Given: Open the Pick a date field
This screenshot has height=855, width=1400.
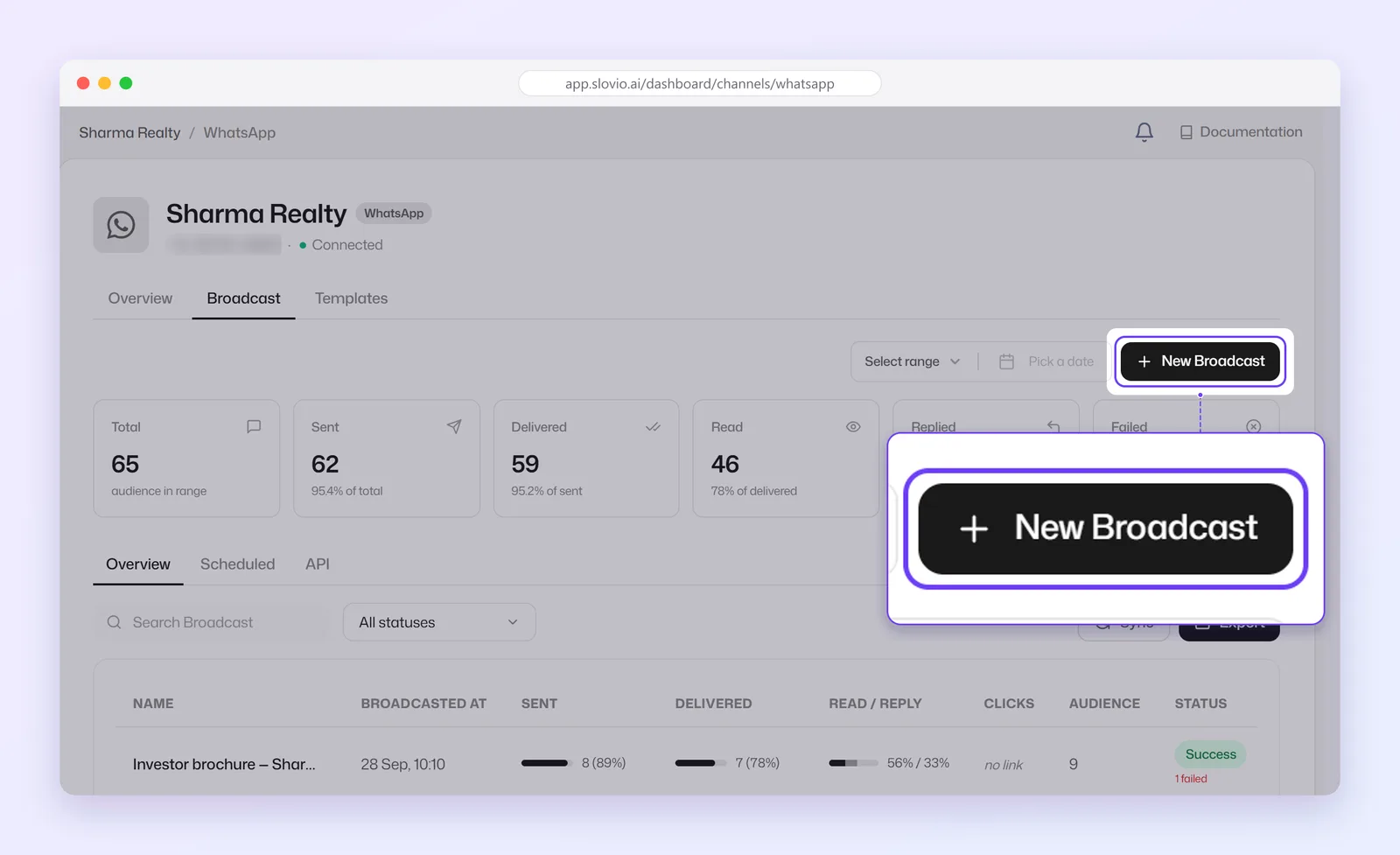Looking at the screenshot, I should (x=1046, y=361).
